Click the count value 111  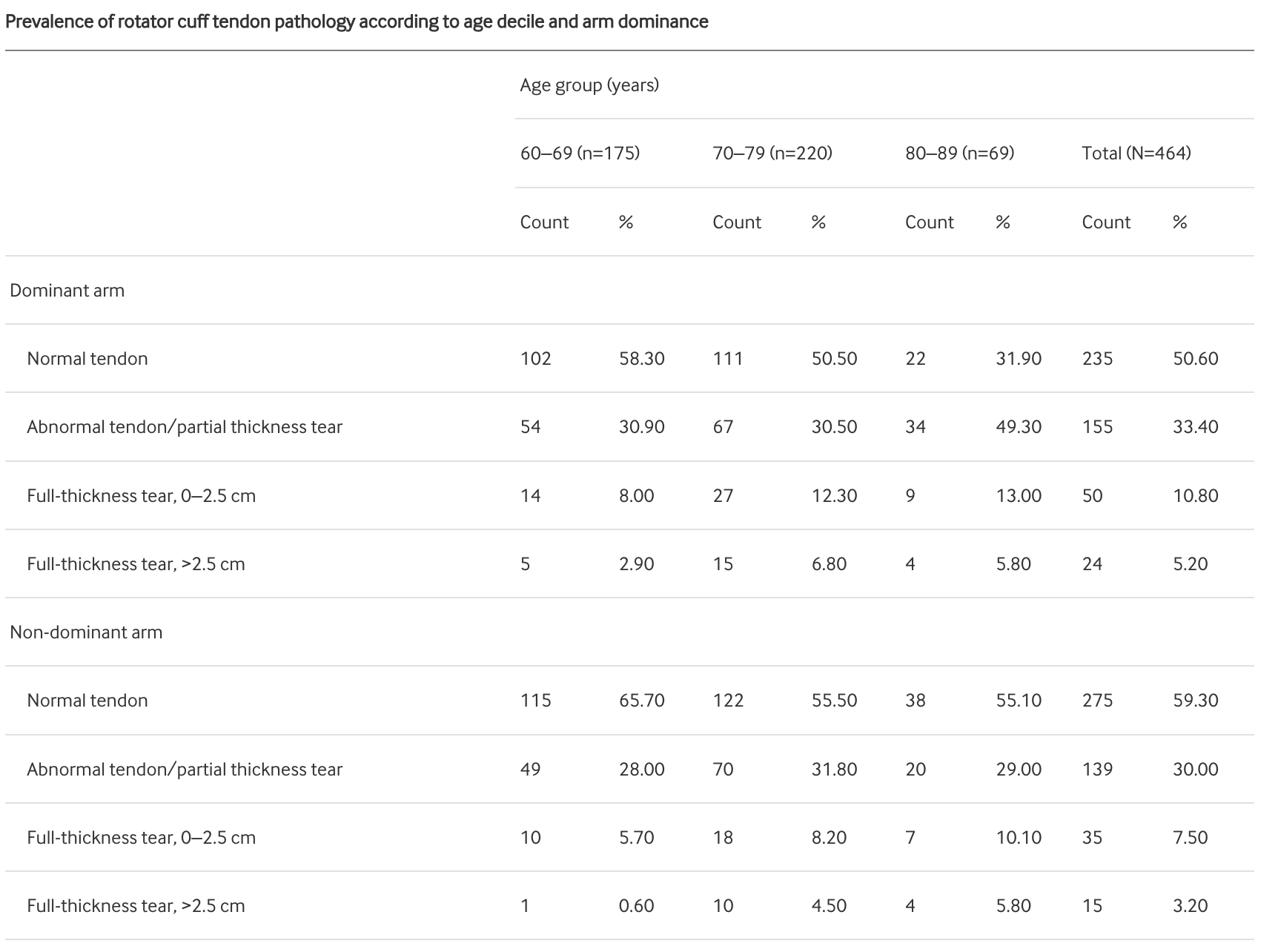coord(728,359)
